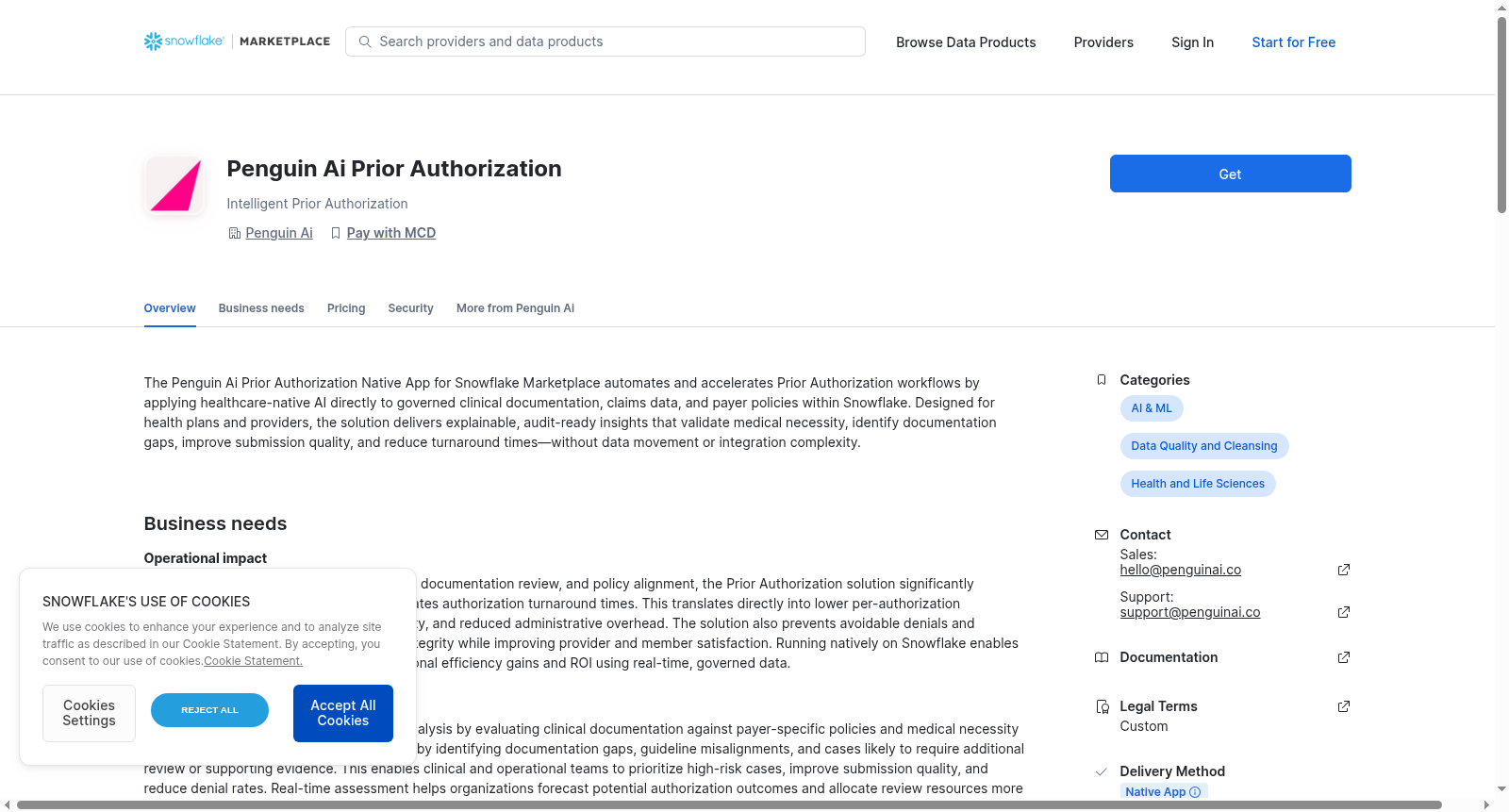Click the Intelligent Prior Authorization subtitle
1509x812 pixels.
(317, 204)
